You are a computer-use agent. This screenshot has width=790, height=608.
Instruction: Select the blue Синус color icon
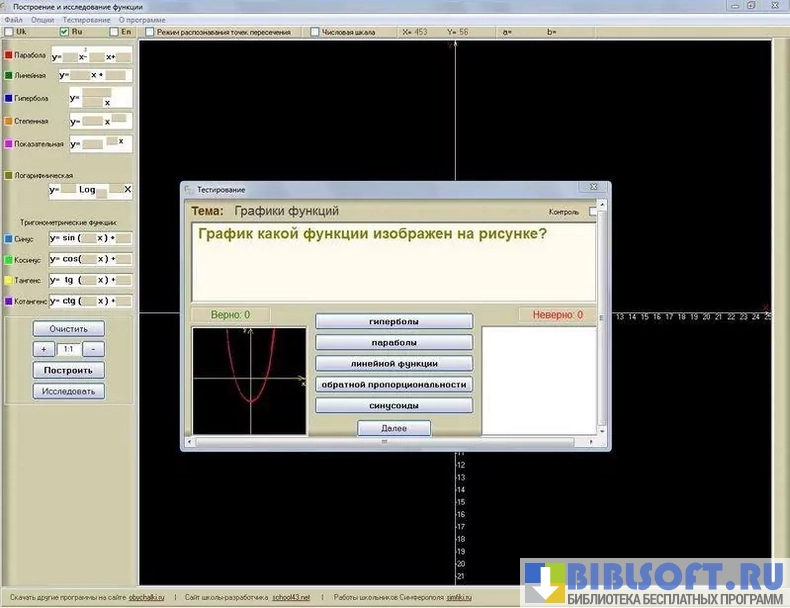click(x=9, y=239)
